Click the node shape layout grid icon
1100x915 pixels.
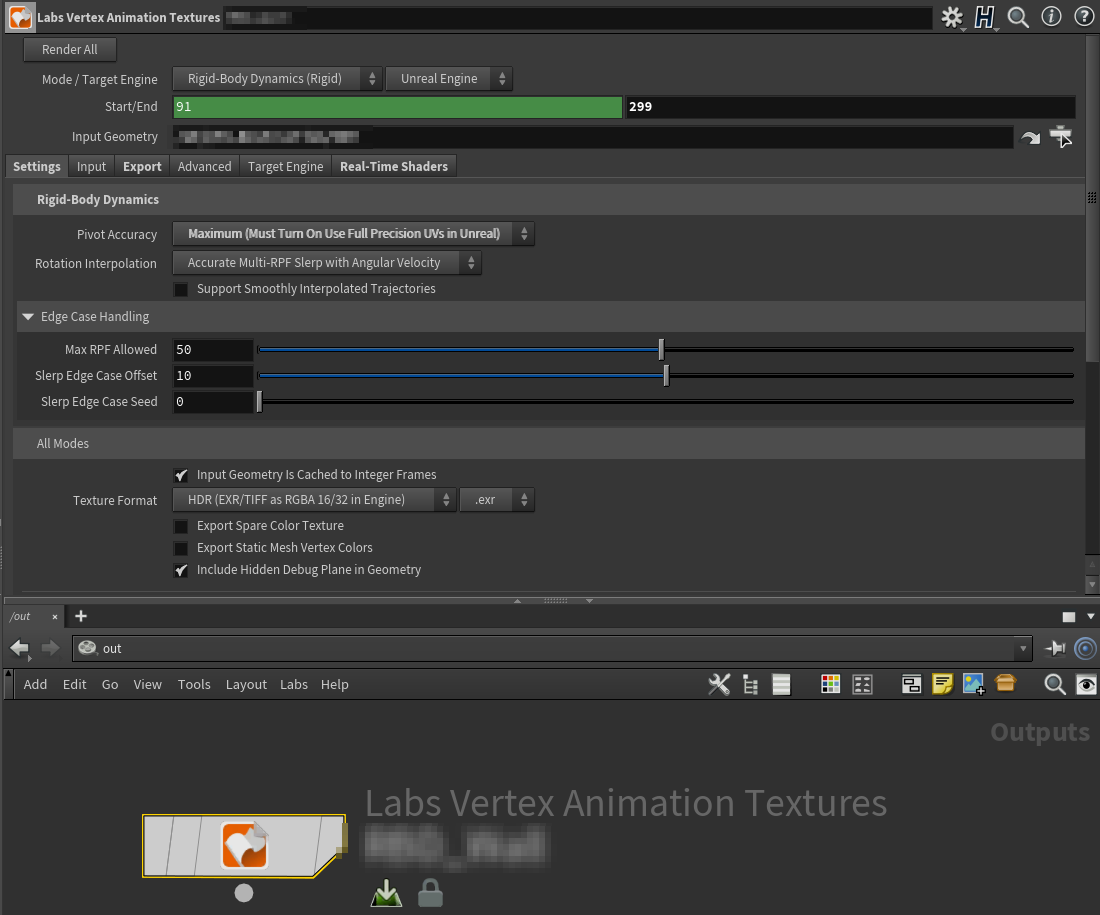[862, 684]
